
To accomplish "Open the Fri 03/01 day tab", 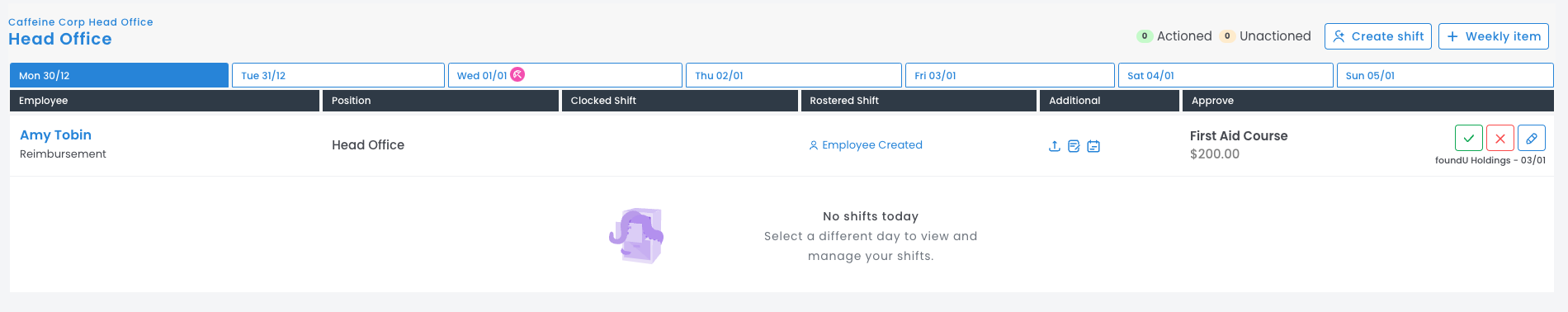I will 1010,75.
